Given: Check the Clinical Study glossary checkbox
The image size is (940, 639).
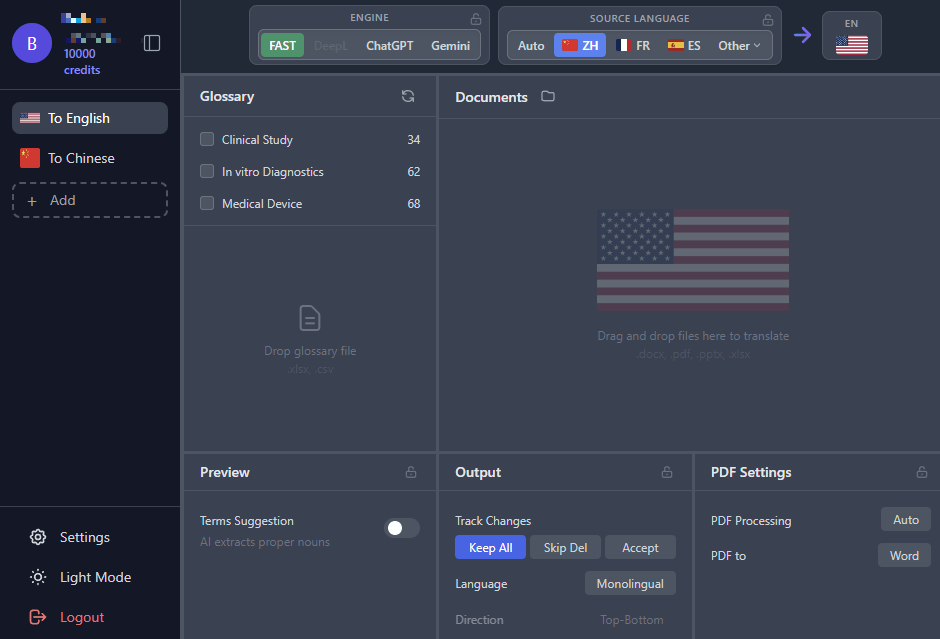Looking at the screenshot, I should pos(207,139).
